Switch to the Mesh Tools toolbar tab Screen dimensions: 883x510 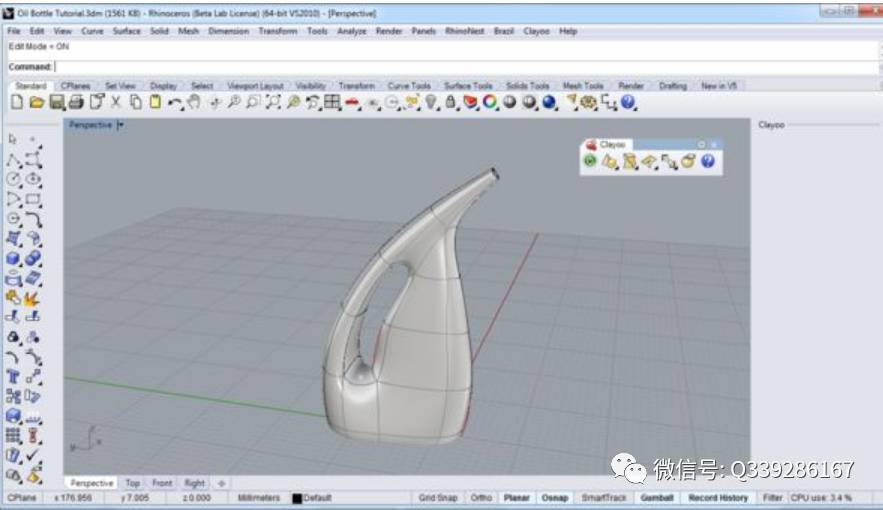click(583, 86)
